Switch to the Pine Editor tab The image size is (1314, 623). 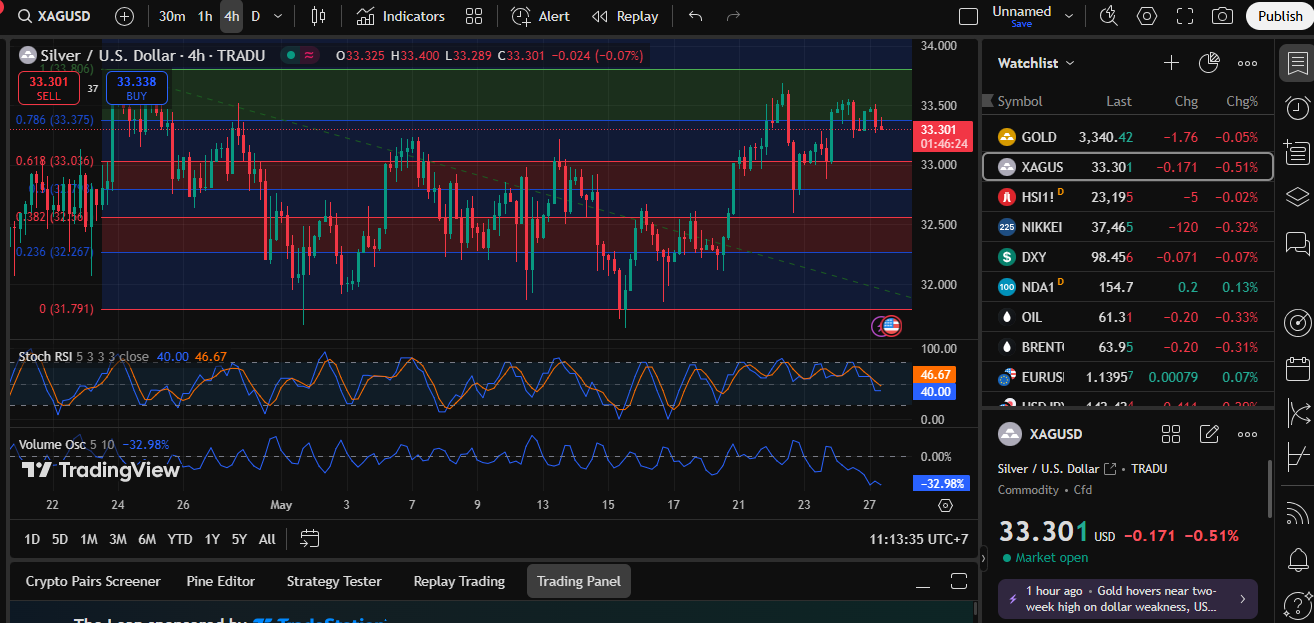220,581
